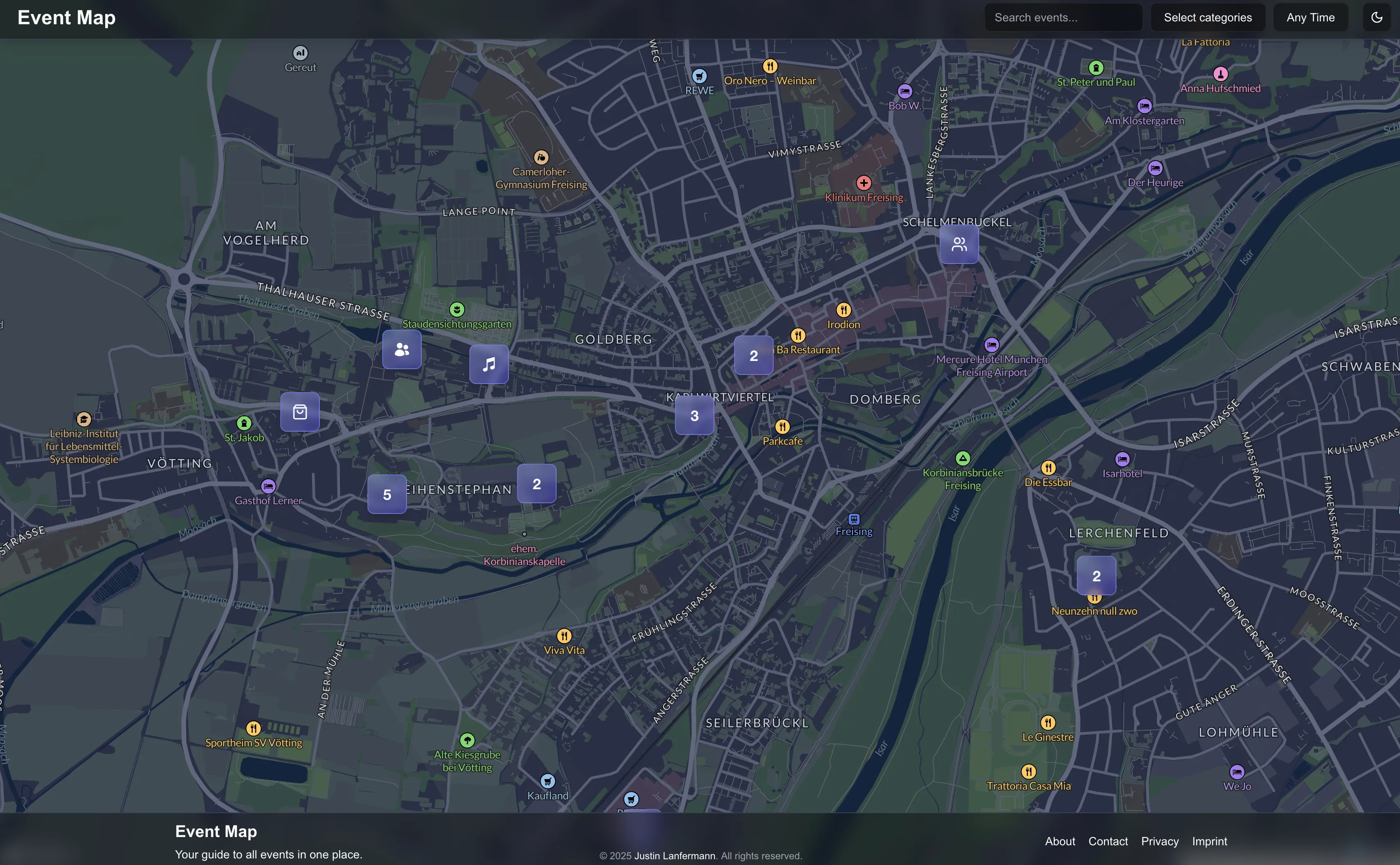Click the Justin Lanfermann copyright link

click(x=675, y=855)
